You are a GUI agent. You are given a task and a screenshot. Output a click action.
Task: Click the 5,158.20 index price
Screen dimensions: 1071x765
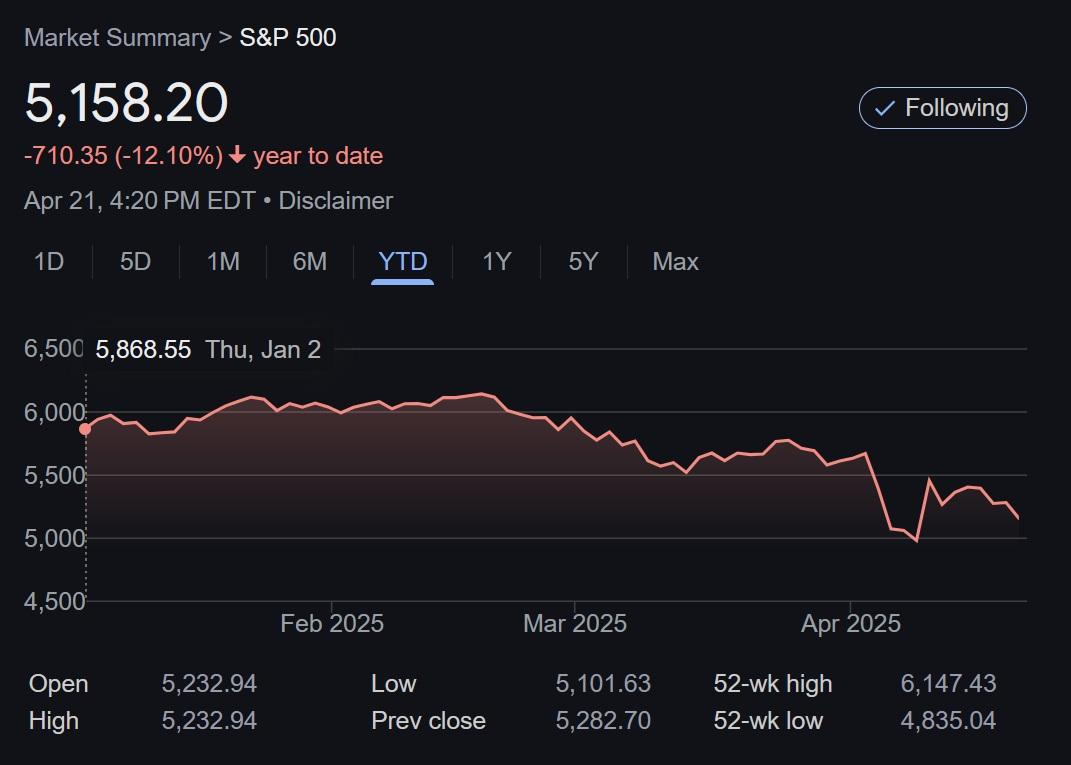(x=126, y=103)
